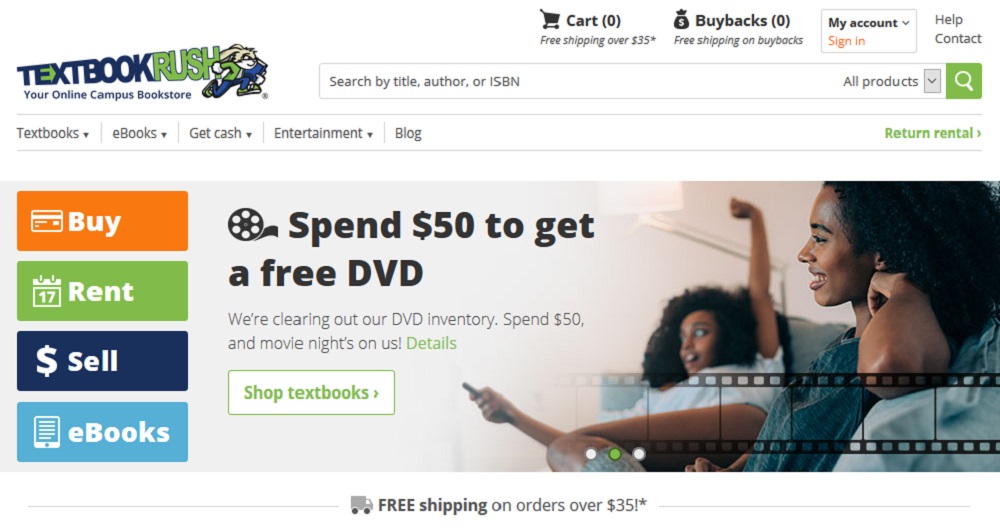The height and width of the screenshot is (528, 1000).
Task: Go to the Blog menu item
Action: (408, 133)
